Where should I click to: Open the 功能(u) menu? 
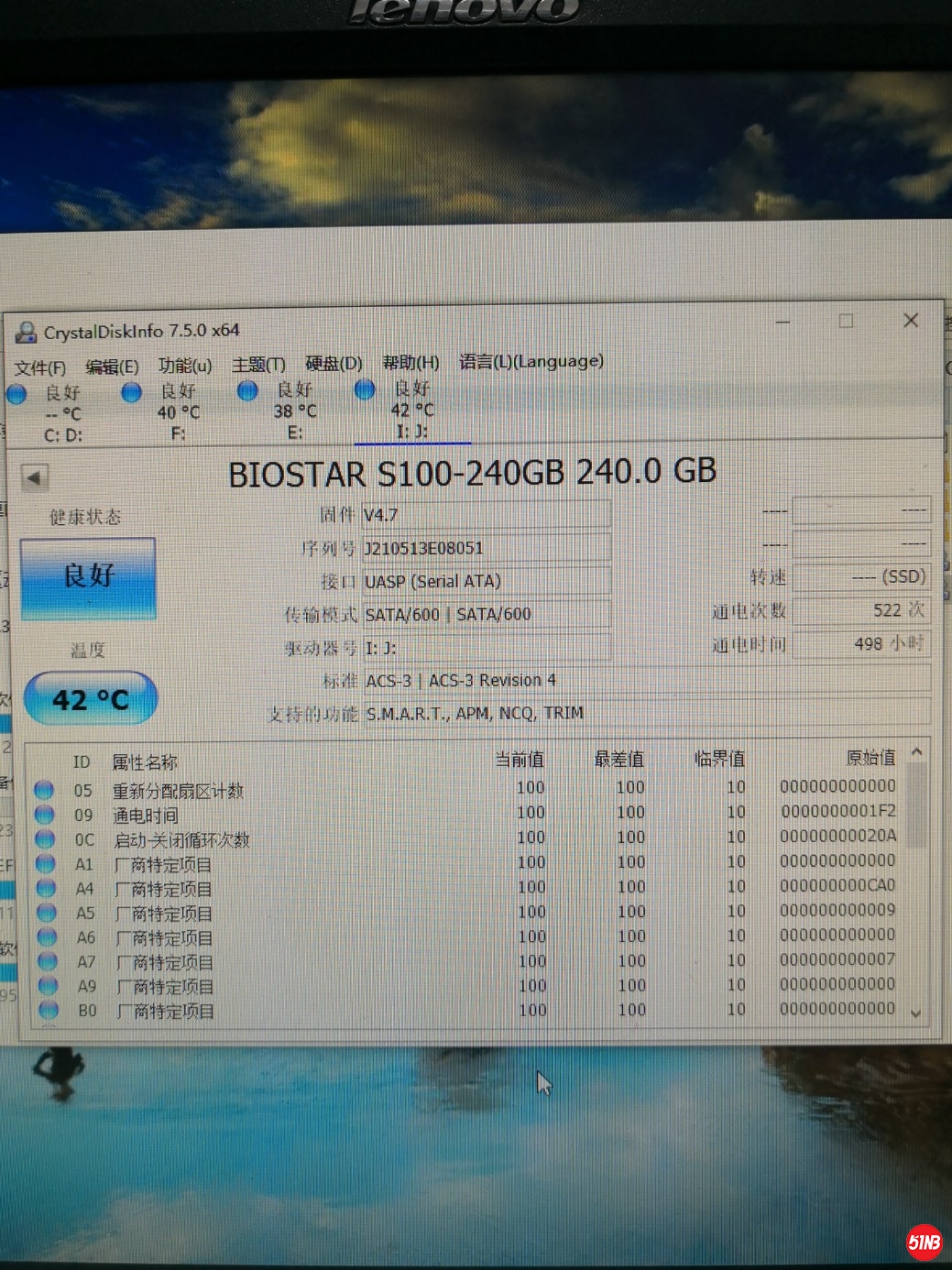pyautogui.click(x=185, y=366)
